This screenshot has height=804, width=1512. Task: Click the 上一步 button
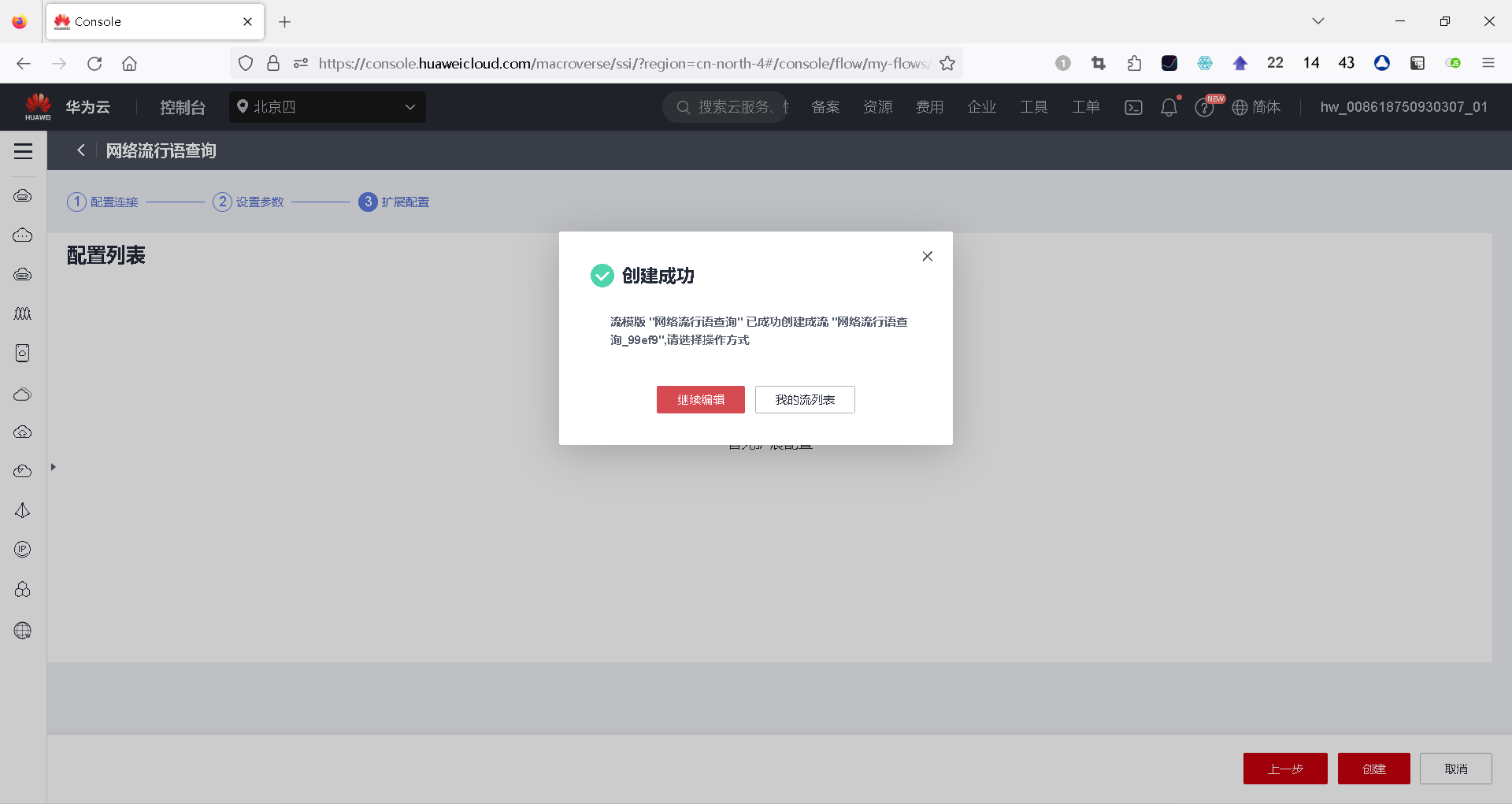[x=1285, y=769]
